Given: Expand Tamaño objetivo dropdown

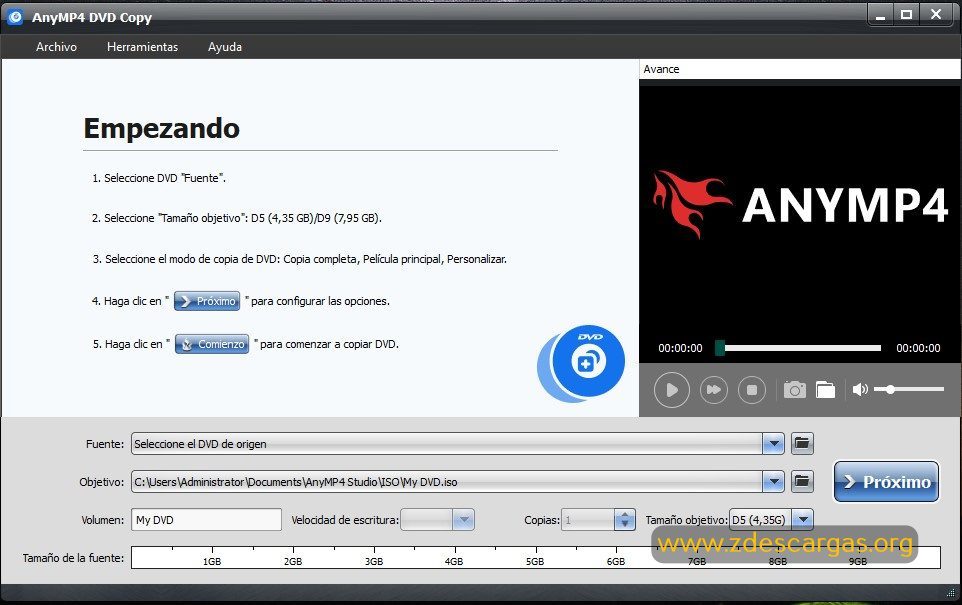Looking at the screenshot, I should click(x=802, y=520).
